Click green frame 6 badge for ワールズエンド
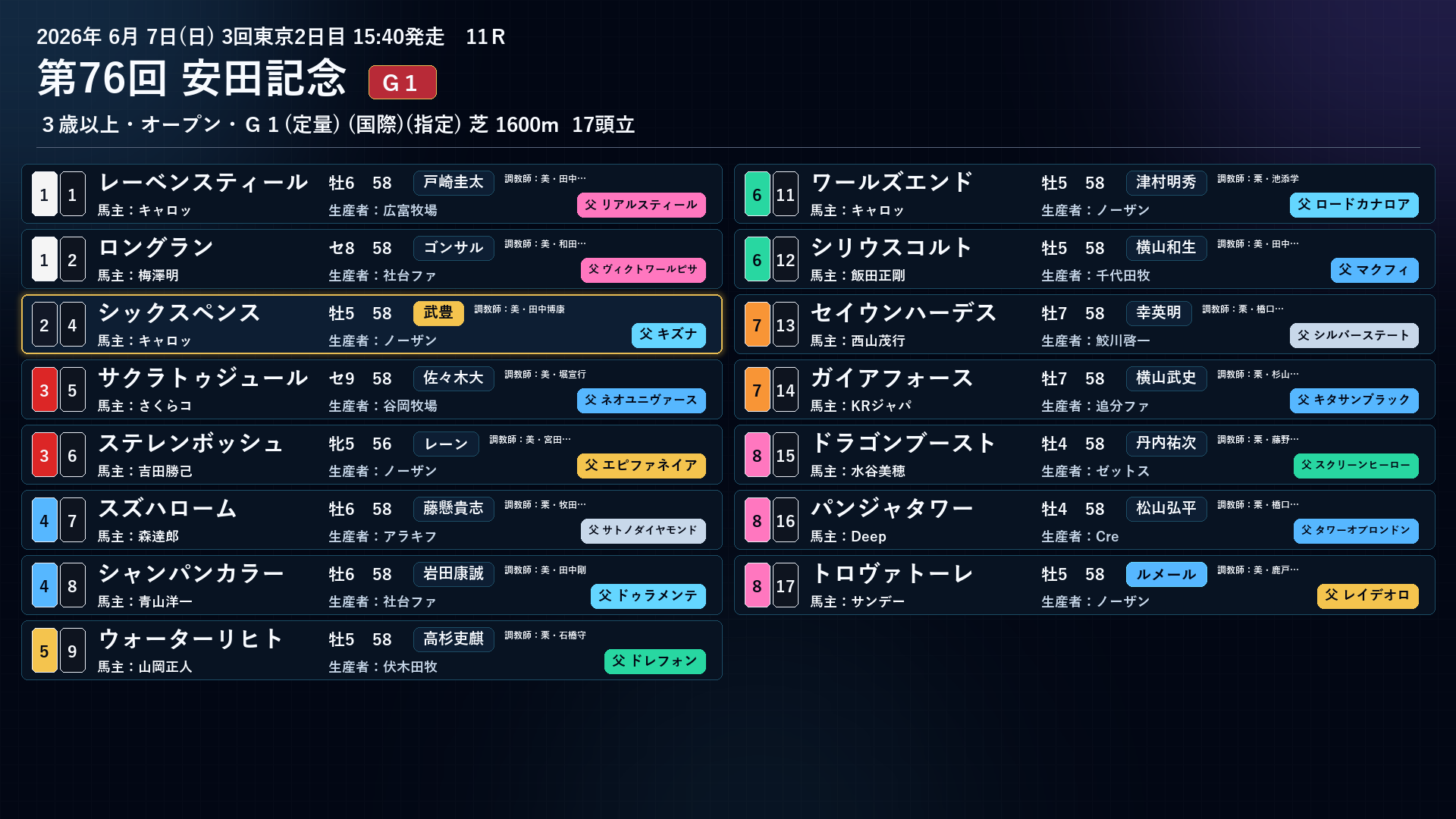This screenshot has width=1456, height=819. [x=757, y=194]
